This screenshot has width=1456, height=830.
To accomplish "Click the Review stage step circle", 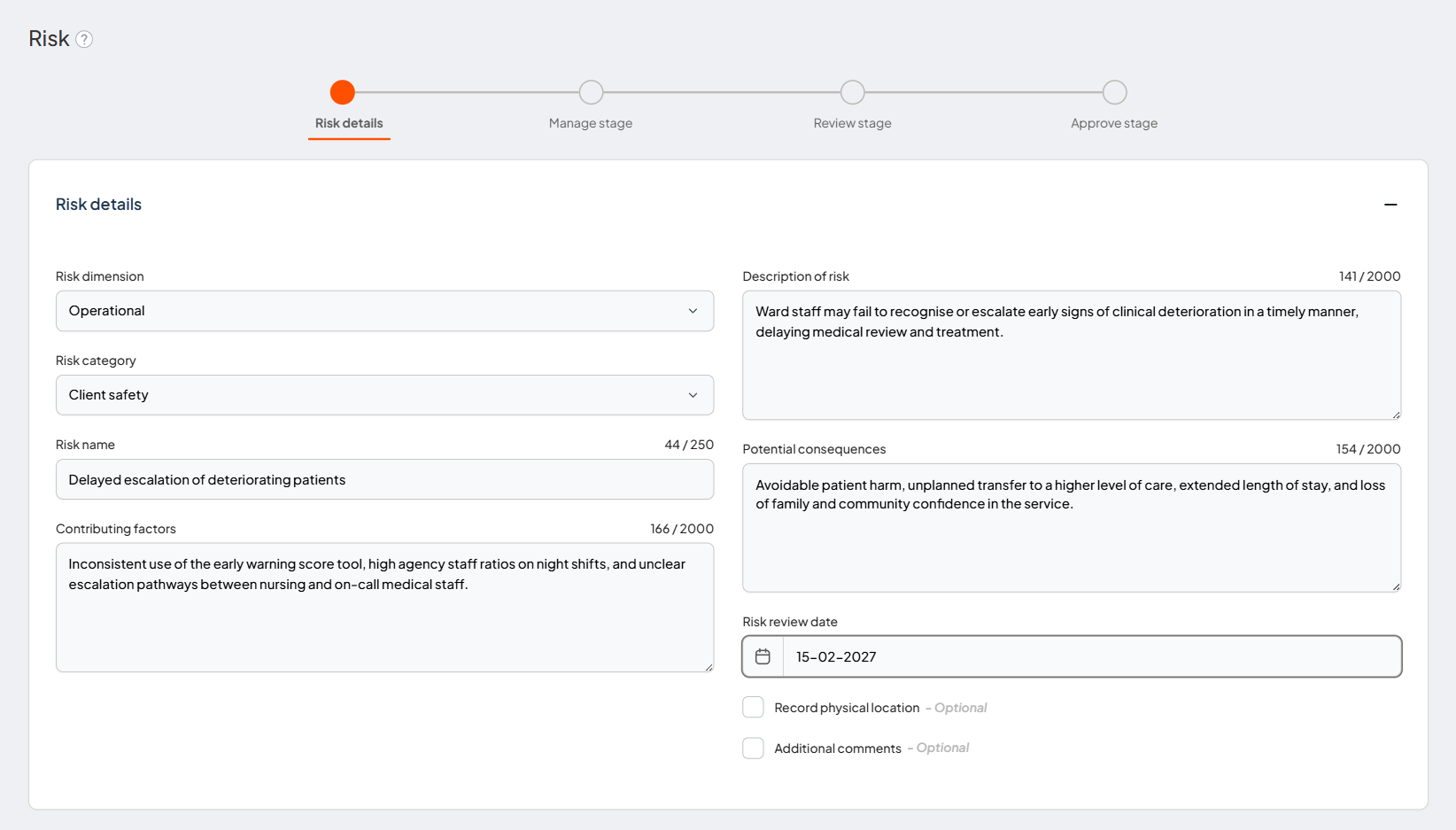I will [853, 92].
